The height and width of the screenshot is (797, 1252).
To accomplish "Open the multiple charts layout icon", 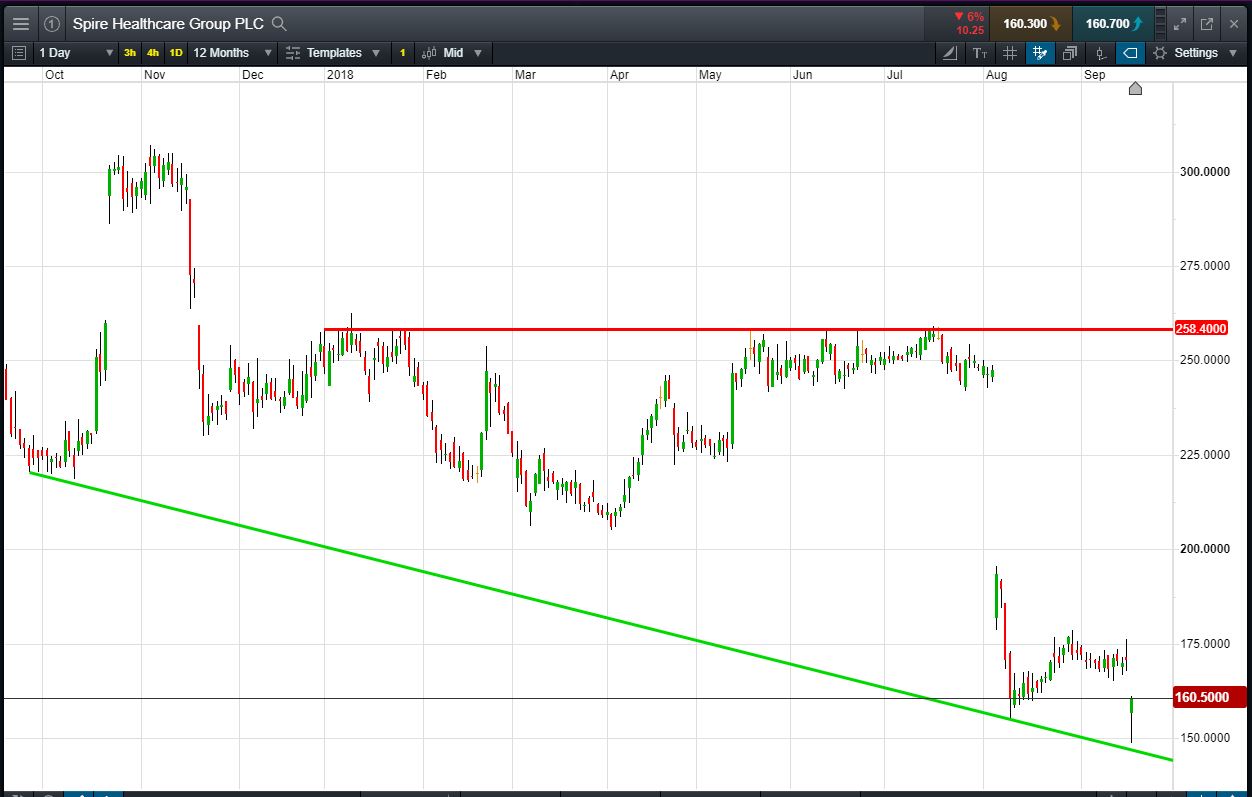I will (1070, 53).
